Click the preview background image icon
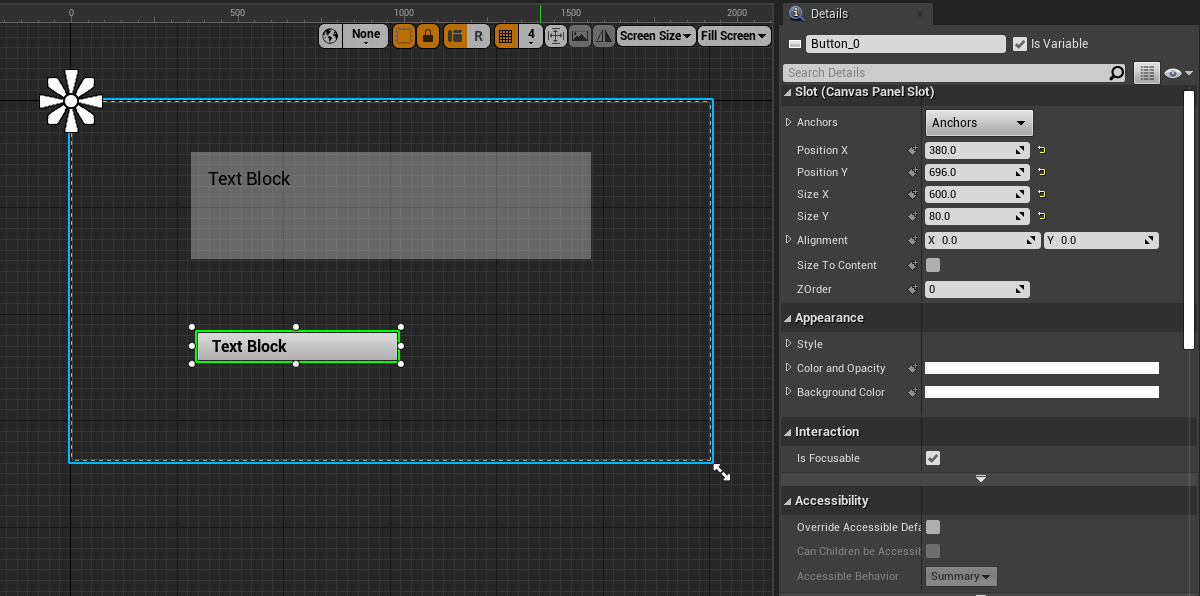 pos(580,36)
